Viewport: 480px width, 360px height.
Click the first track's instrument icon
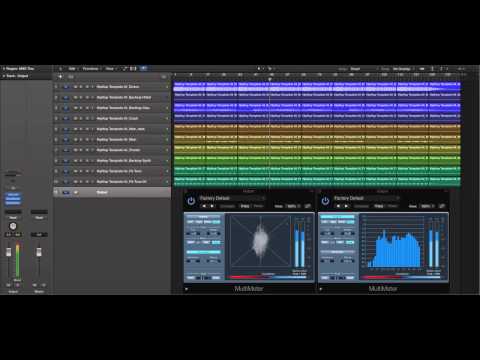coord(66,87)
